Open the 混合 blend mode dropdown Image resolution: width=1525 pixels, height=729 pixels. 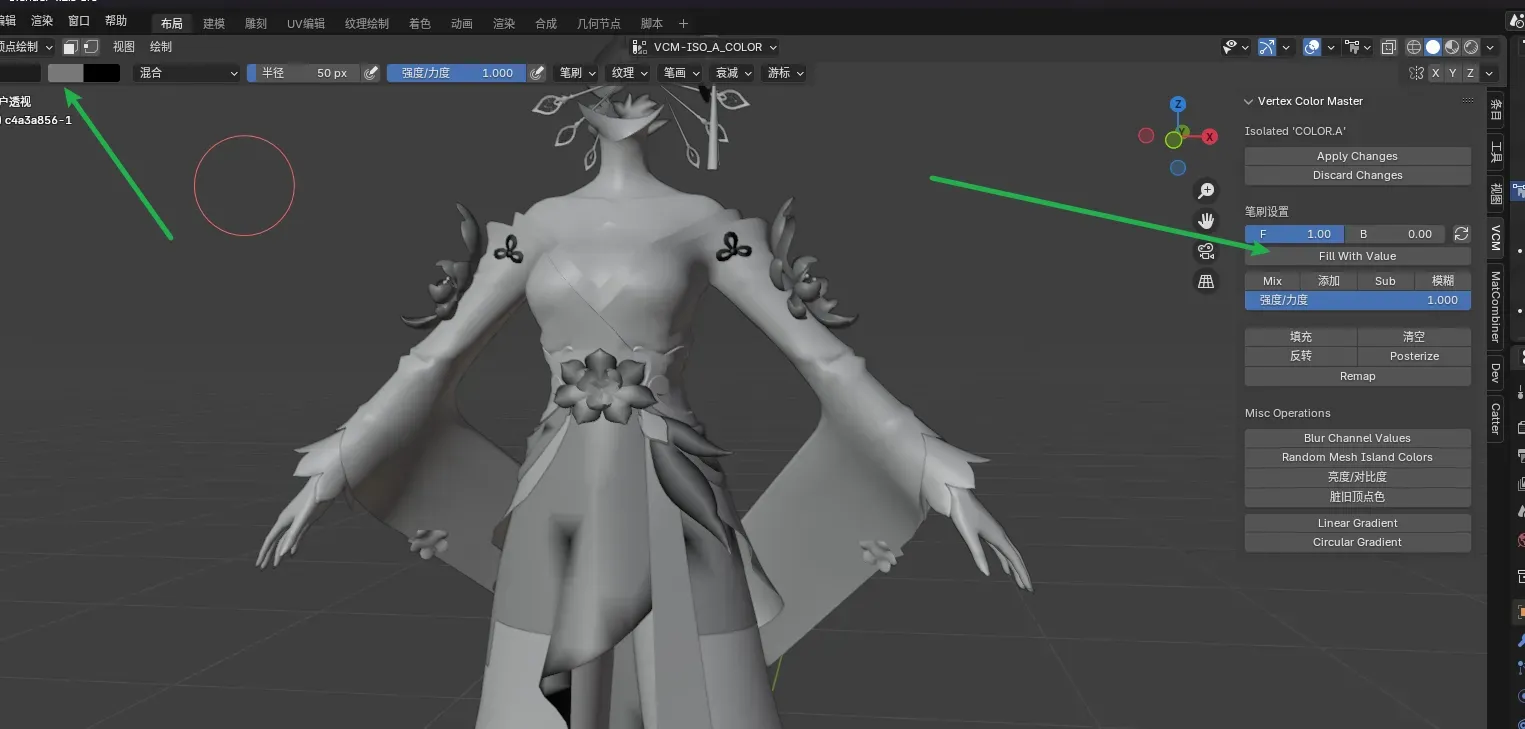[x=187, y=73]
